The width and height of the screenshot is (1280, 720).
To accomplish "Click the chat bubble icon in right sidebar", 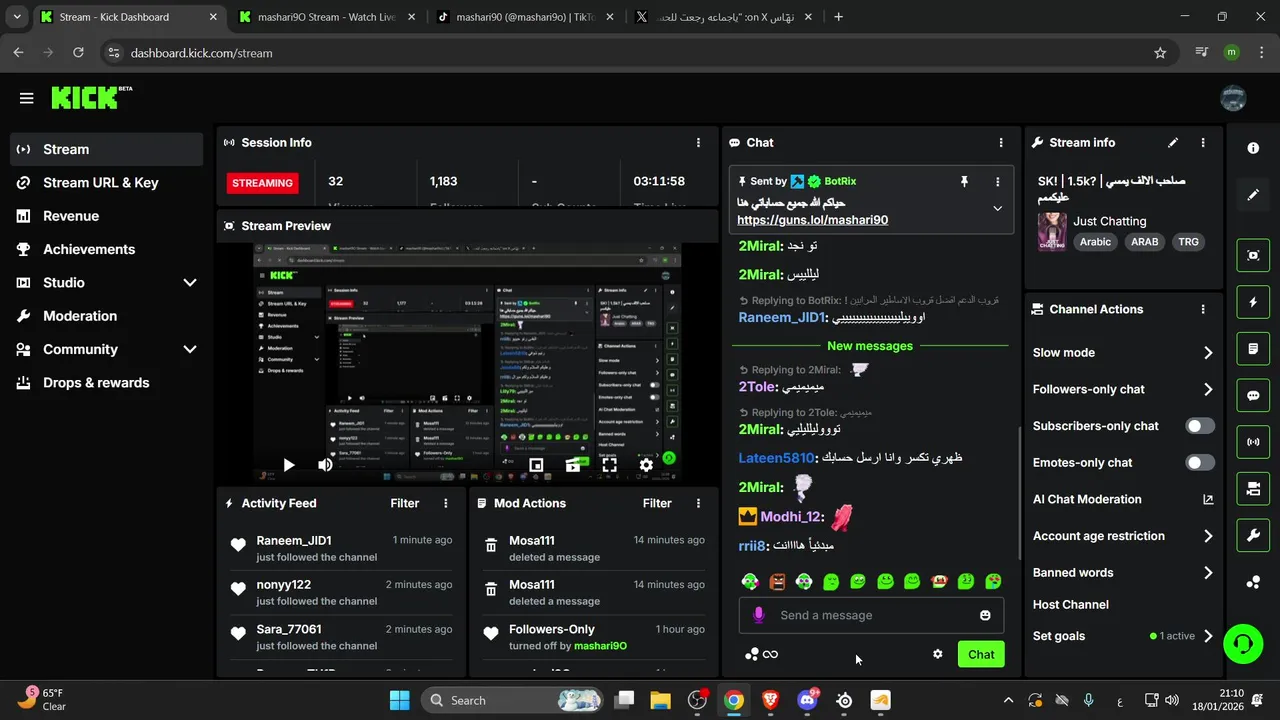I will [x=1253, y=396].
